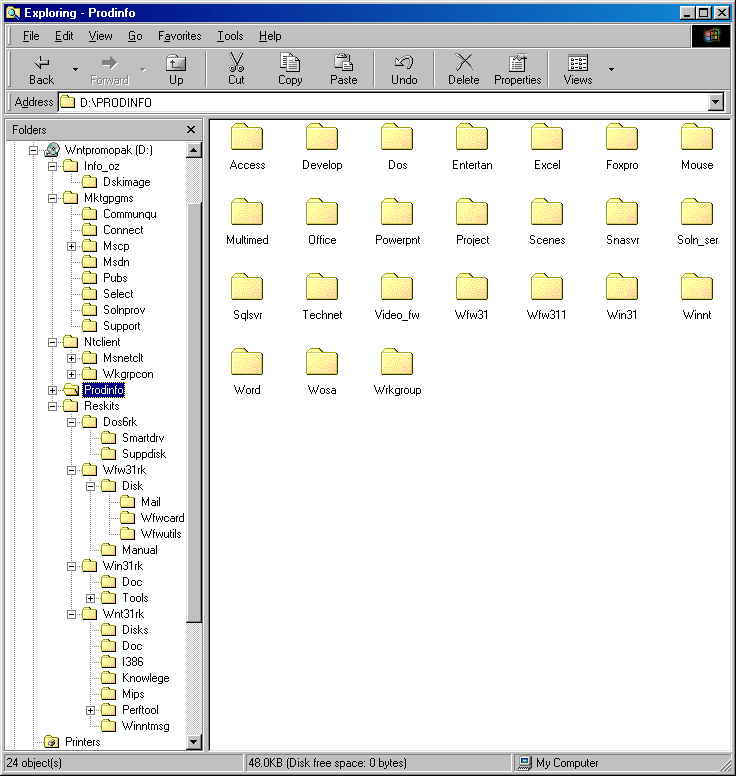Select the Project folder icon
Image resolution: width=736 pixels, height=776 pixels.
point(472,212)
